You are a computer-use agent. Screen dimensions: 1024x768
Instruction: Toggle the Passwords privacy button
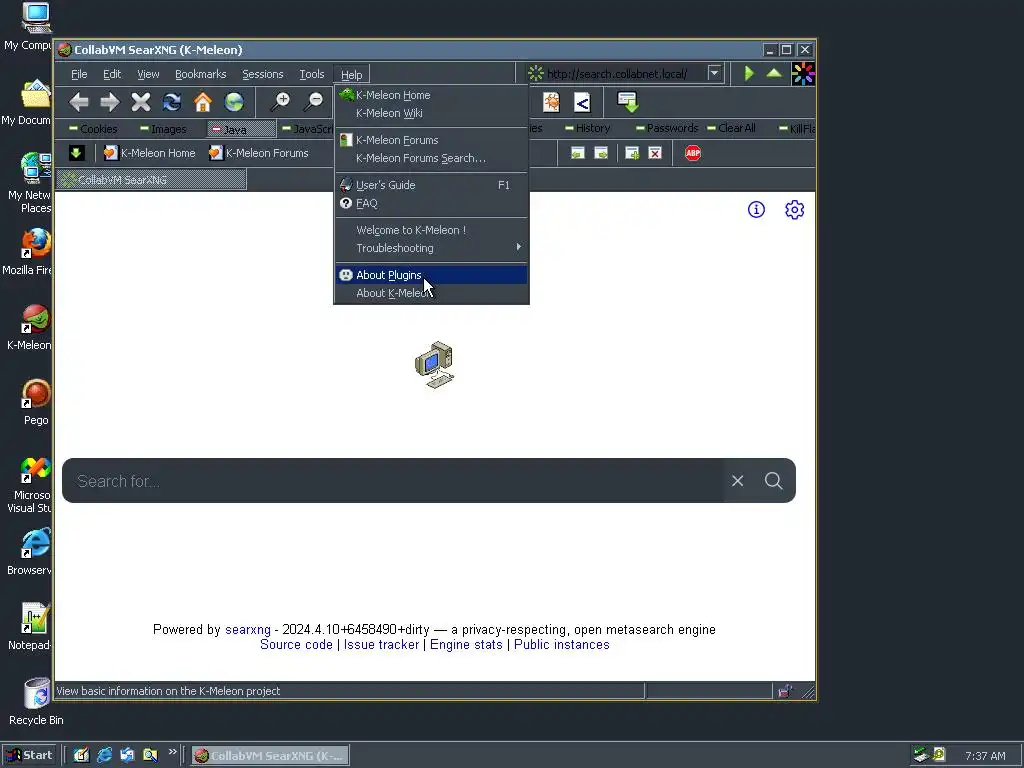coord(667,129)
